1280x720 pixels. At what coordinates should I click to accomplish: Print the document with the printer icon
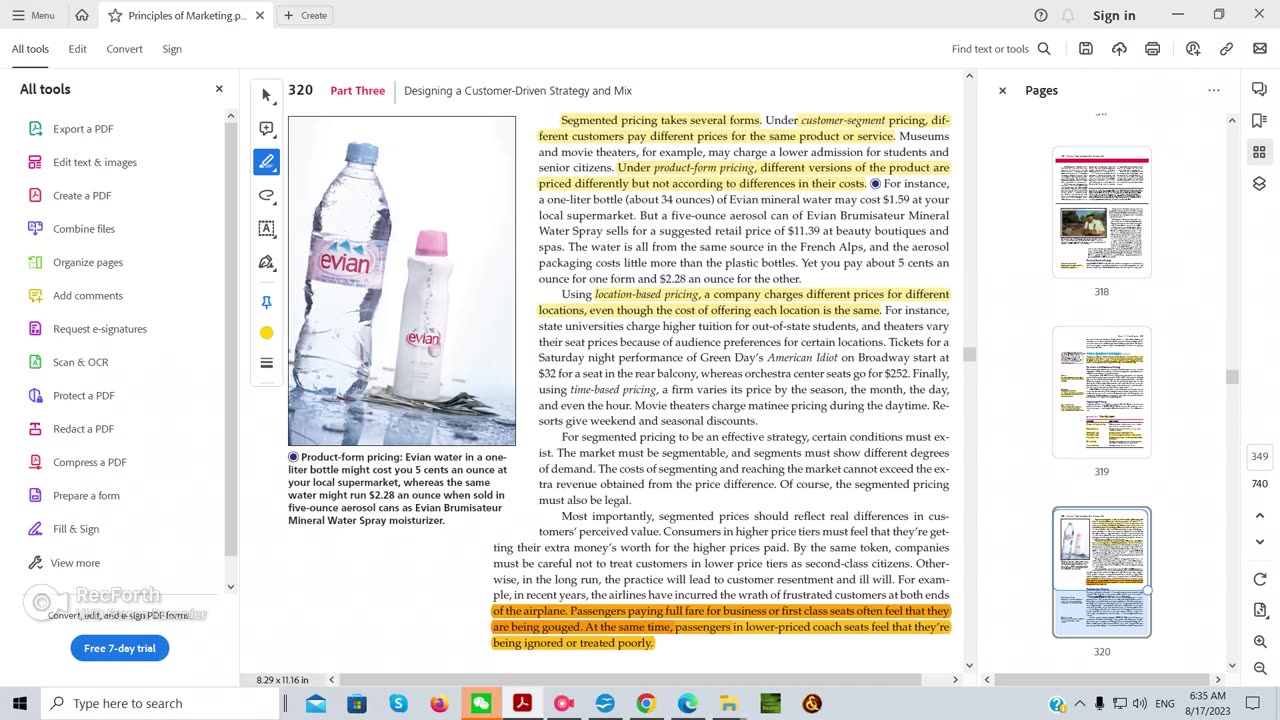1153,49
